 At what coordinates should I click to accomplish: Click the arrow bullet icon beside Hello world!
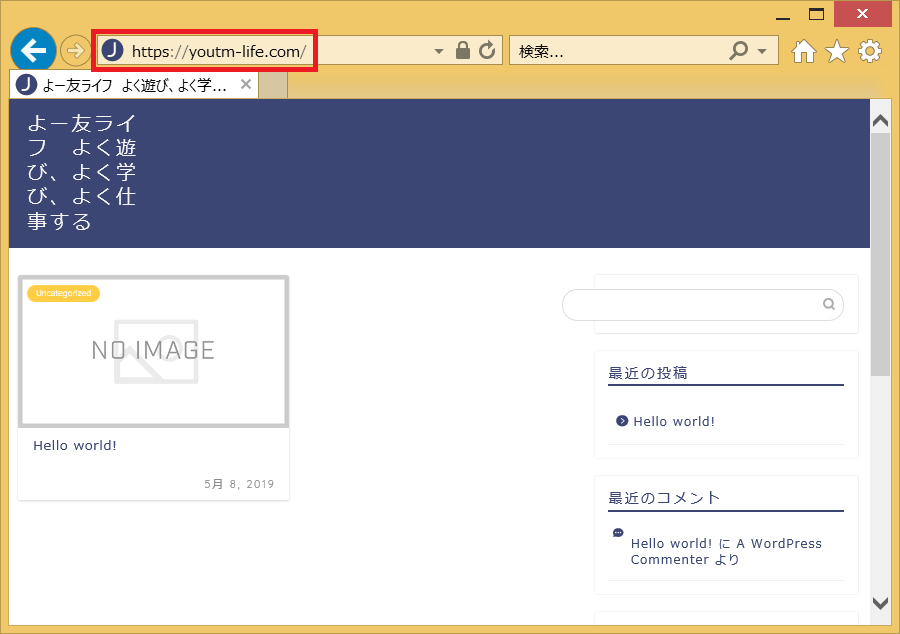(x=622, y=421)
